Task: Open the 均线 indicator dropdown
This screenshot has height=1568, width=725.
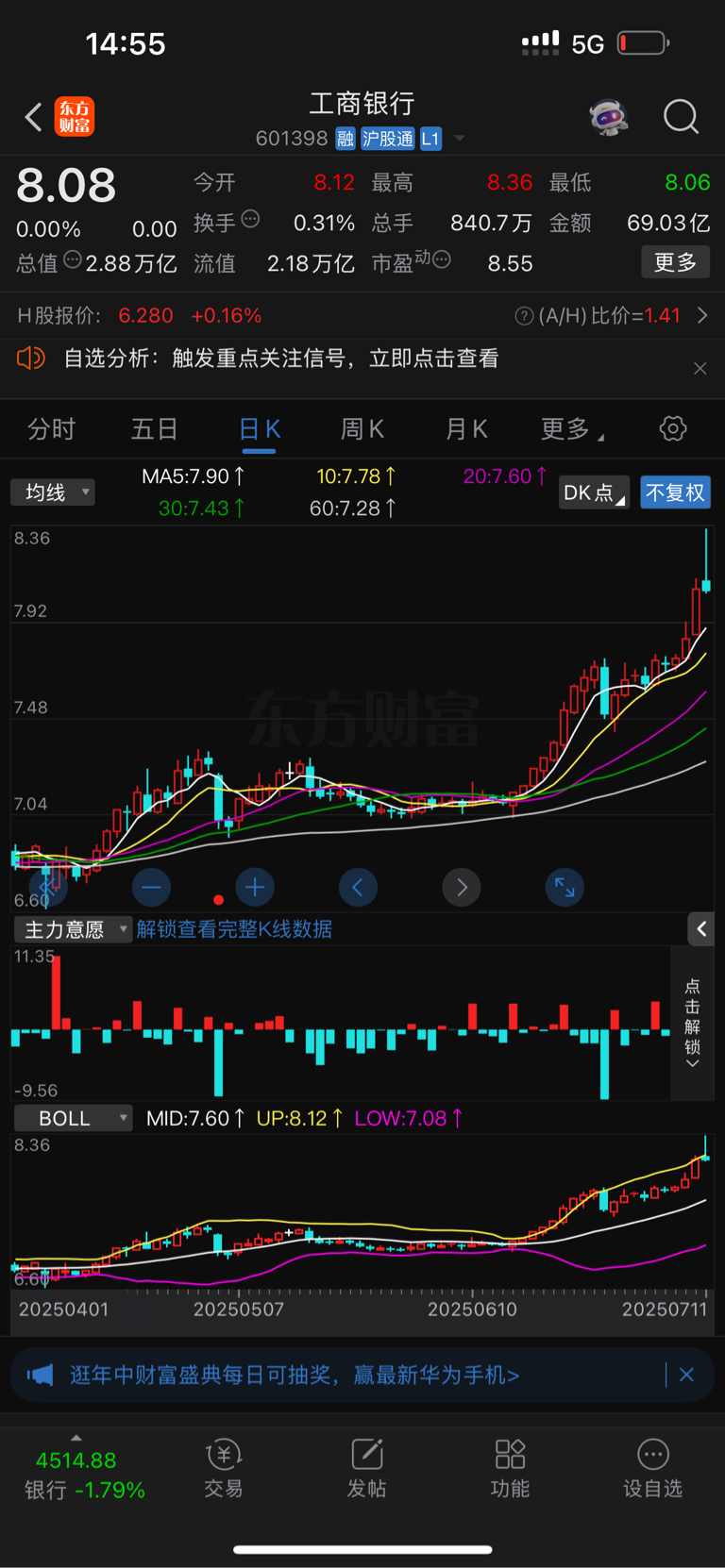Action: (x=53, y=492)
